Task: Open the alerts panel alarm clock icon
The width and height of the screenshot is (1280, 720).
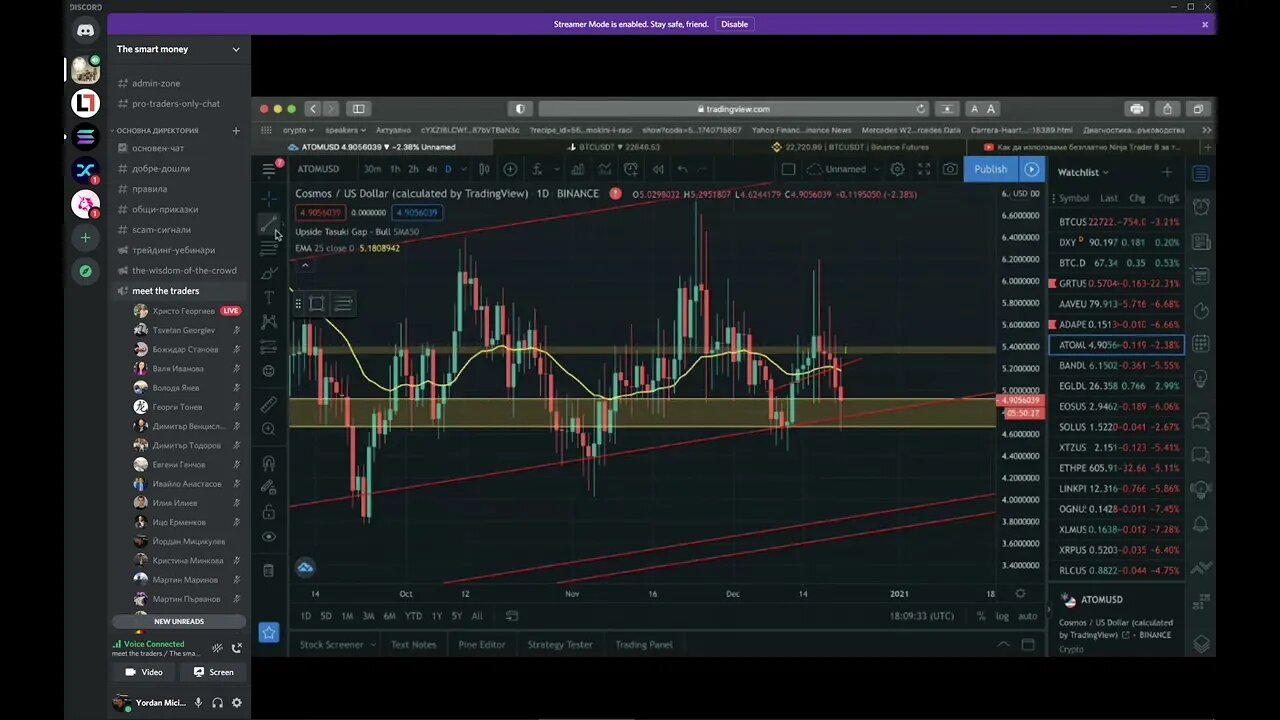Action: click(x=1201, y=208)
